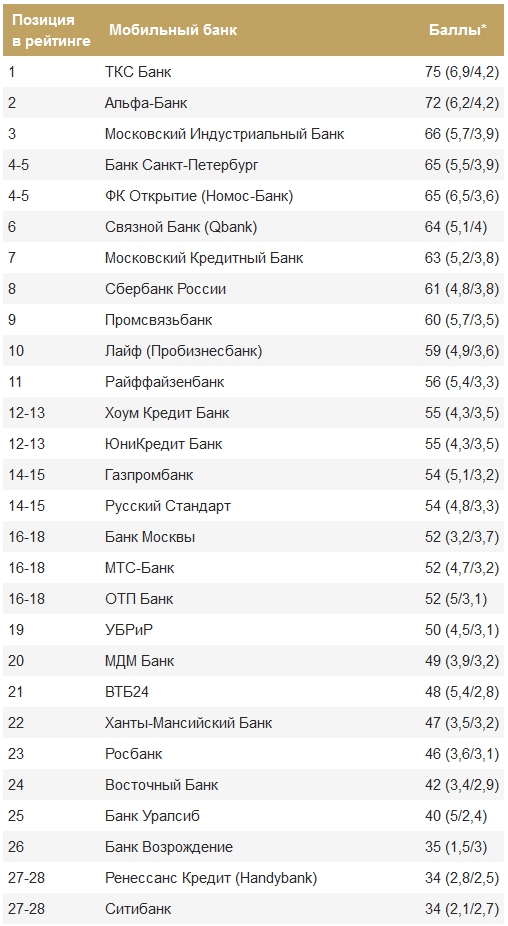Viewport: 508px width, 926px height.
Task: Click the Русский Стандарт entry
Action: click(168, 506)
